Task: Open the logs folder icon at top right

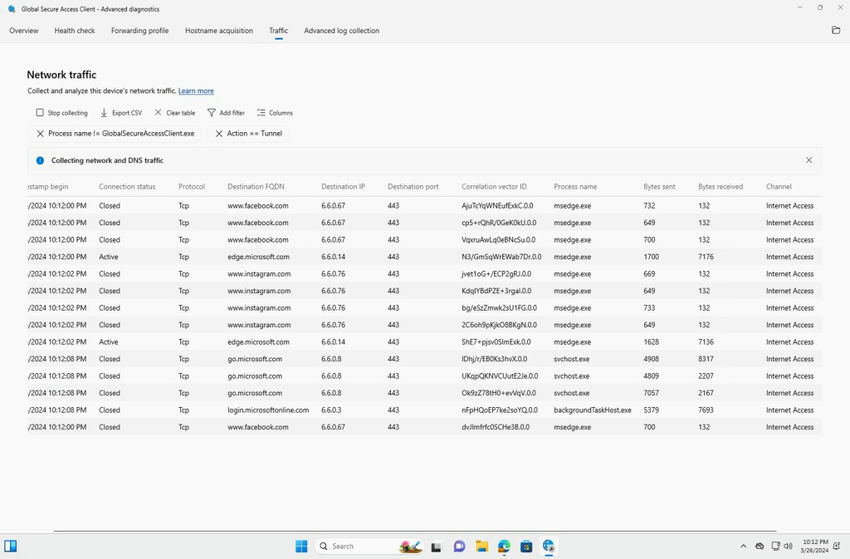Action: pos(836,30)
